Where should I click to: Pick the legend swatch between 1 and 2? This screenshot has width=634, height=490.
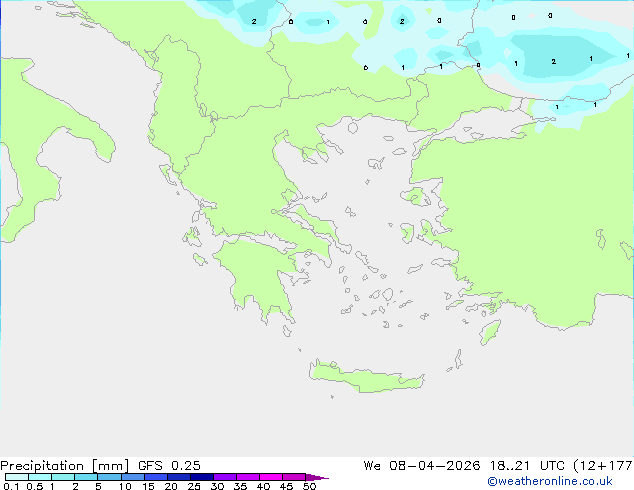click(63, 477)
